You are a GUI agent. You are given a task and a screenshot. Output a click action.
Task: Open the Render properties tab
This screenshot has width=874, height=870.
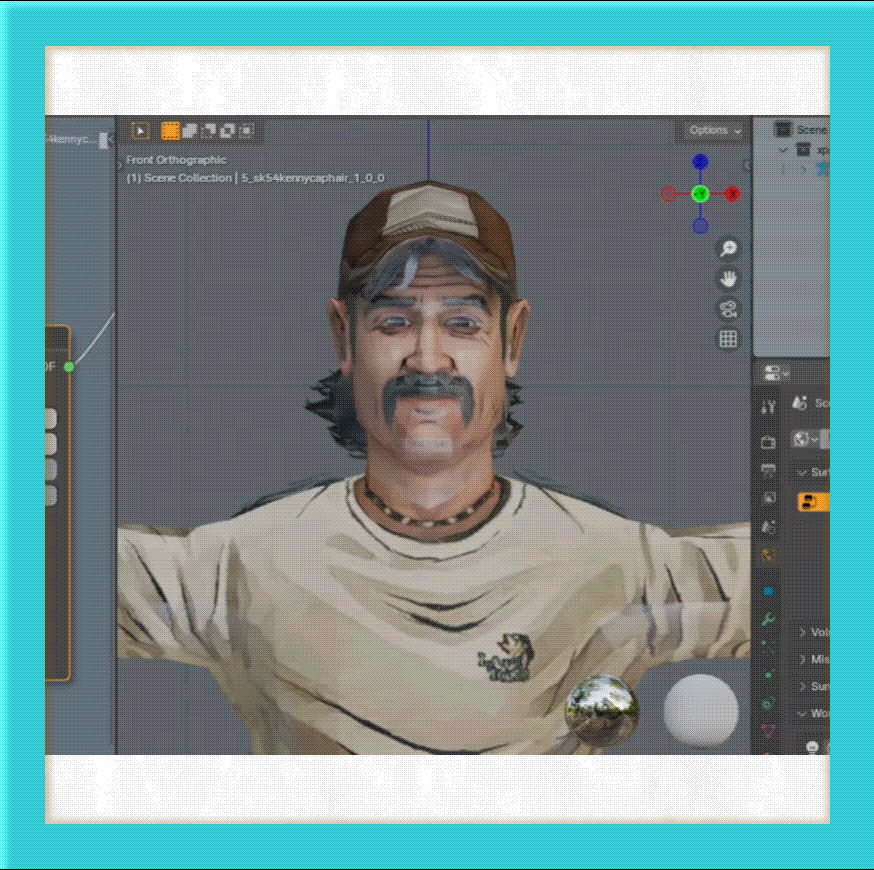click(x=768, y=442)
